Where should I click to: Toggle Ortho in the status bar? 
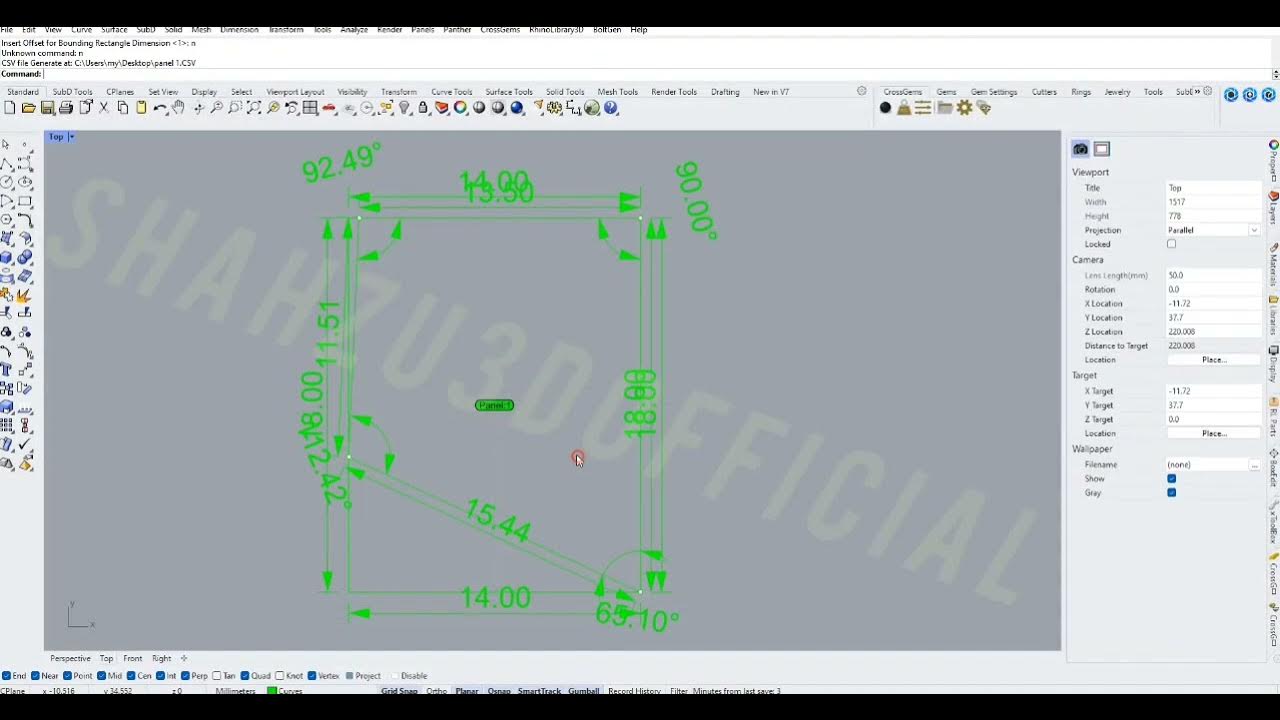(437, 691)
